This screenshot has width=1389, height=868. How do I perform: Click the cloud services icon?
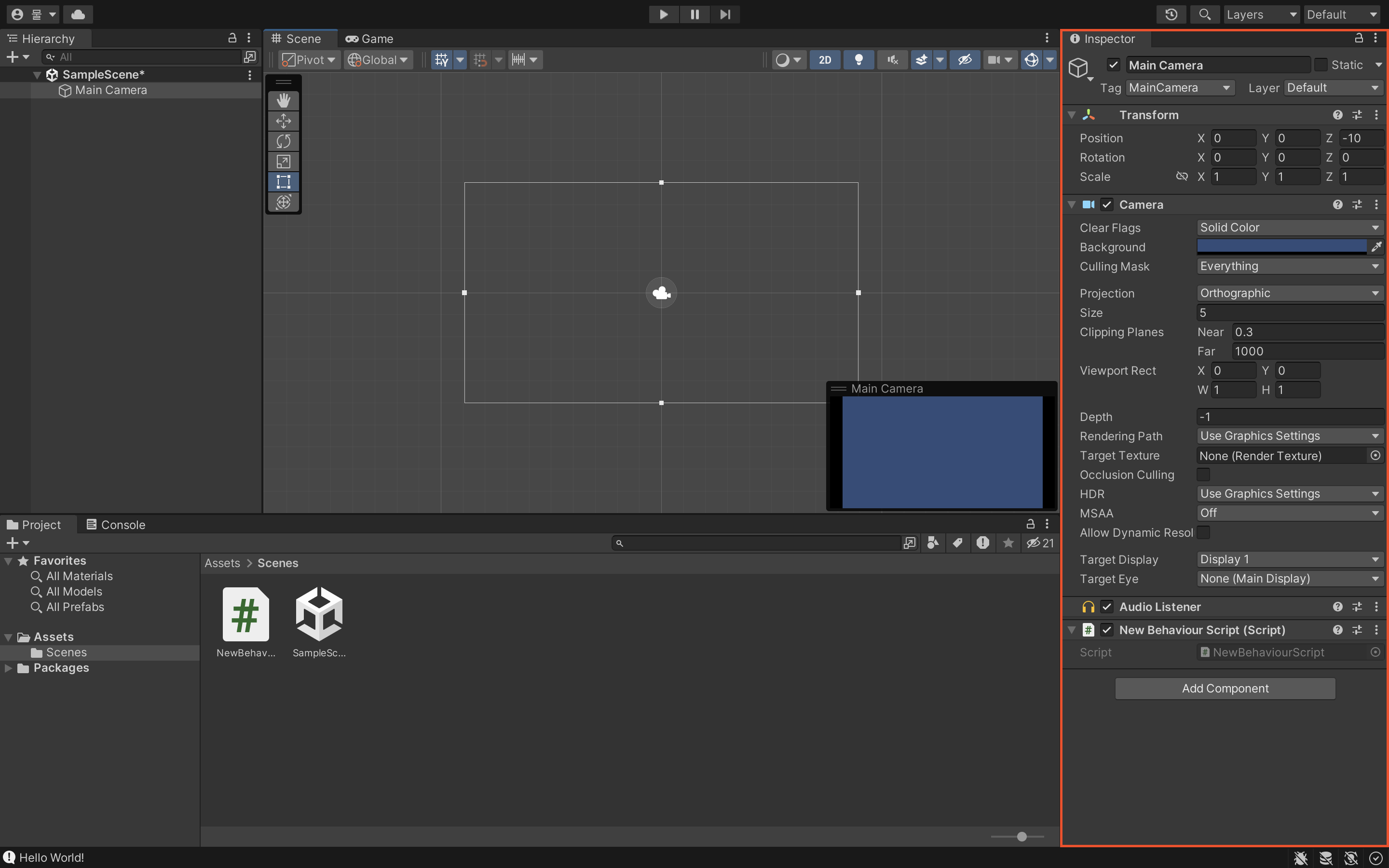click(78, 14)
